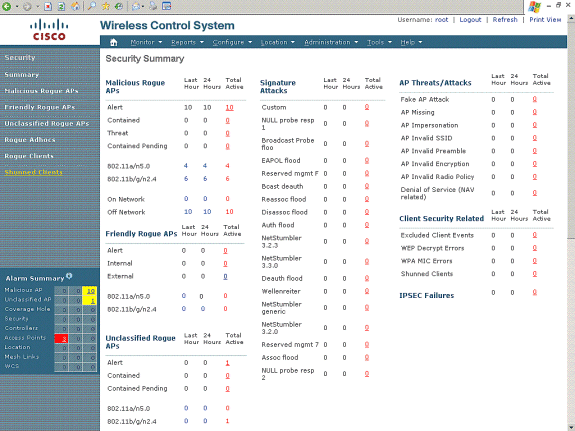Open the Back button history dropdown arrow
The width and height of the screenshot is (575, 431).
(x=17, y=6)
